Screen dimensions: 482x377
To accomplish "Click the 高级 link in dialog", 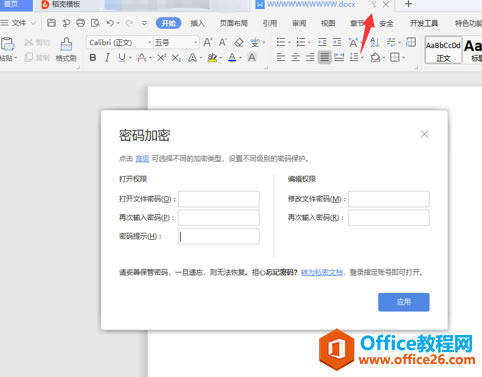I will click(x=142, y=159).
